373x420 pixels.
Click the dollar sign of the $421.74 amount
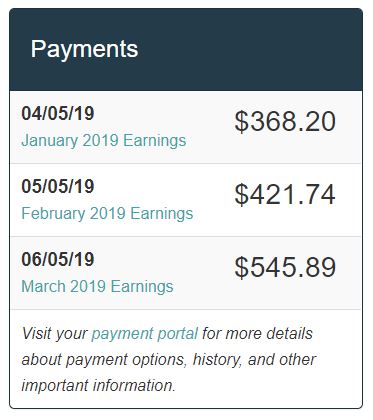(x=242, y=194)
